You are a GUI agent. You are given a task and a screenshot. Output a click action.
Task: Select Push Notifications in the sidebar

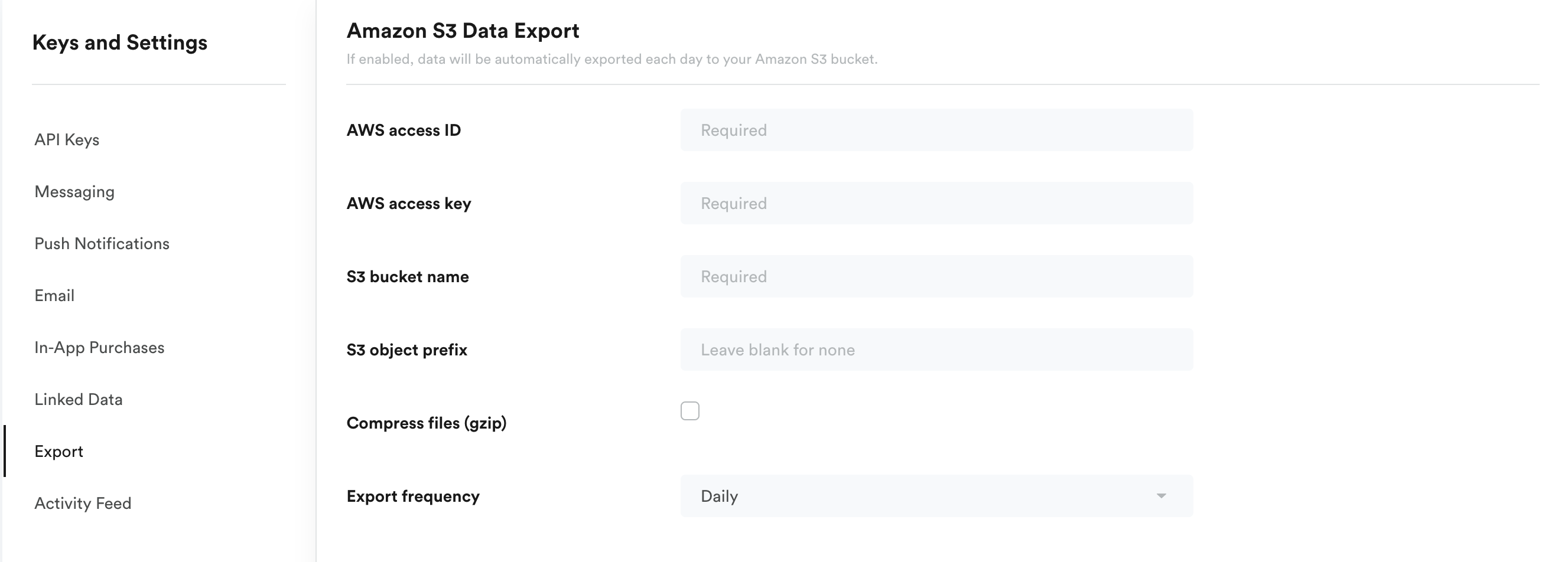(x=102, y=244)
